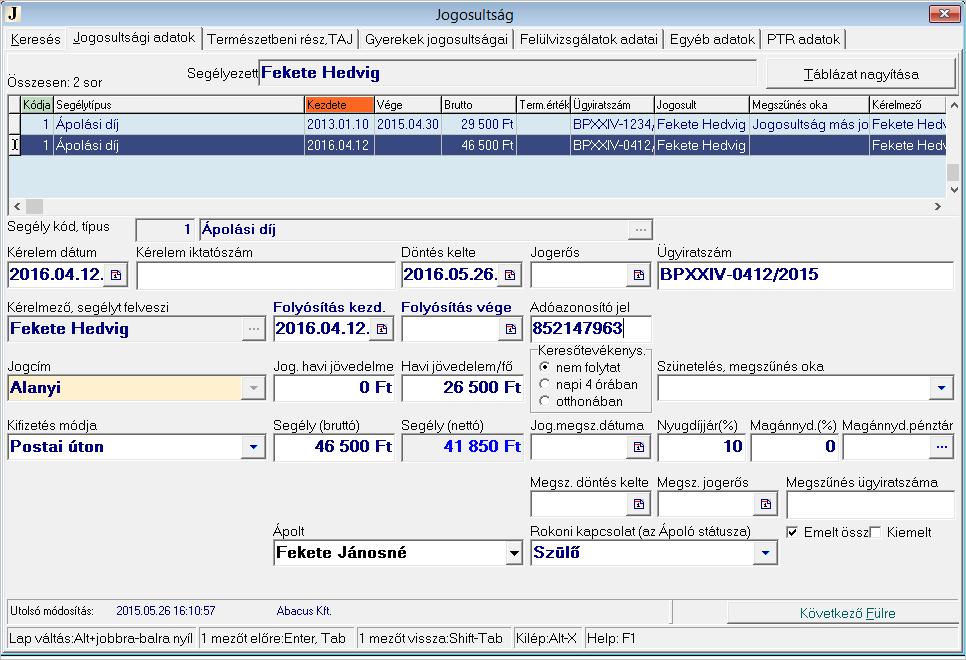
Task: Click Havi jövedelem/fő field 26 500 Ft
Action: (462, 388)
